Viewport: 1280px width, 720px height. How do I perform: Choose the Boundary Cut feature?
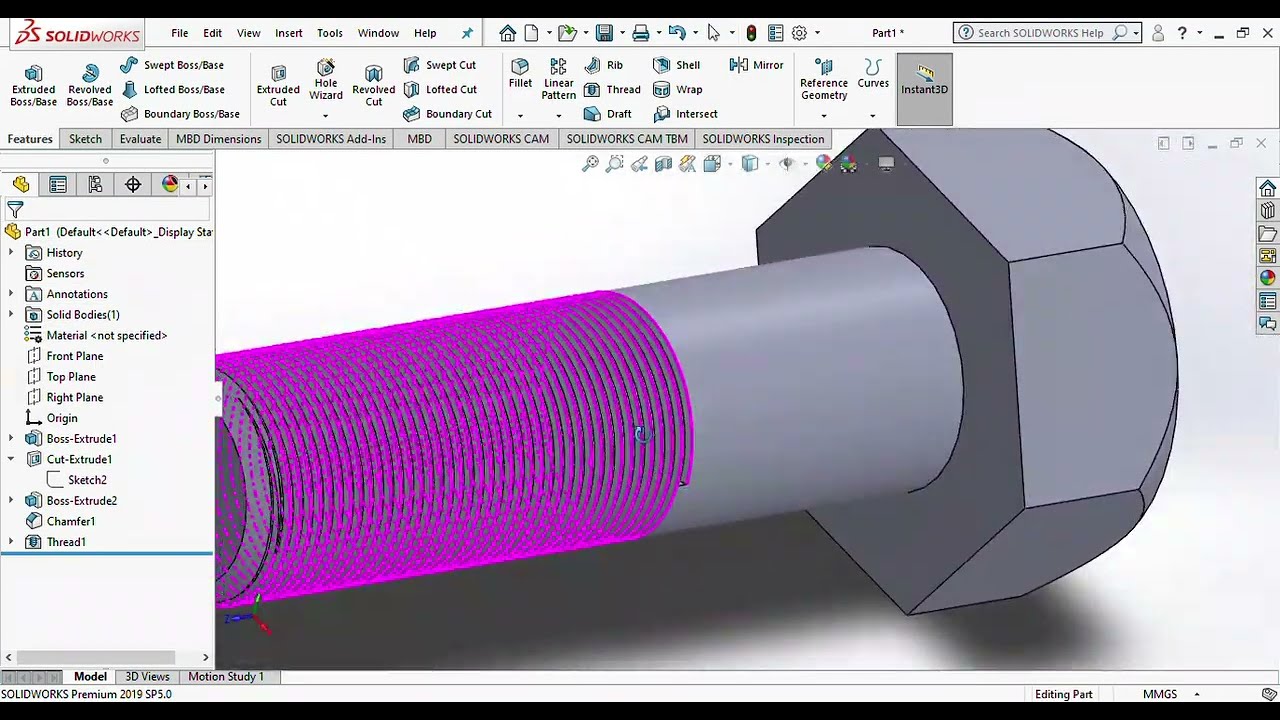click(x=447, y=114)
